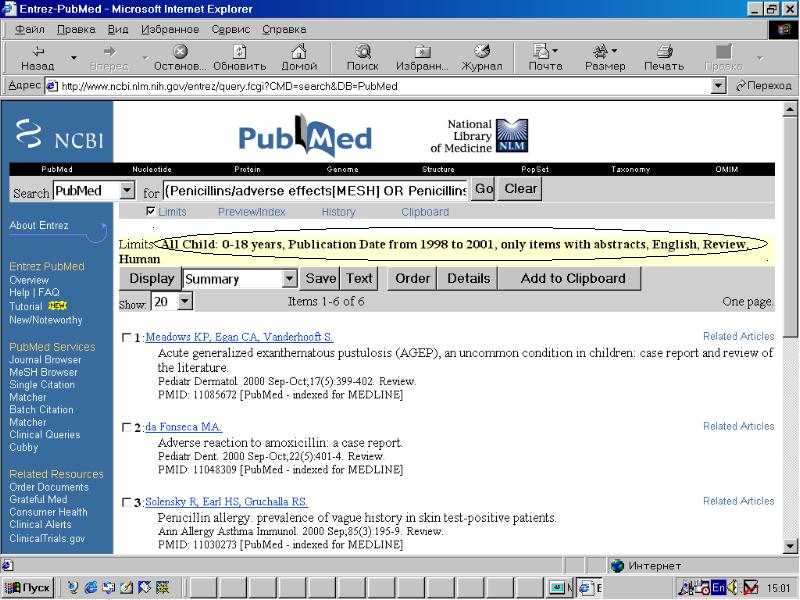Check the box for result 1 Meadows KP
Screen dimensions: 800x600
[127, 337]
